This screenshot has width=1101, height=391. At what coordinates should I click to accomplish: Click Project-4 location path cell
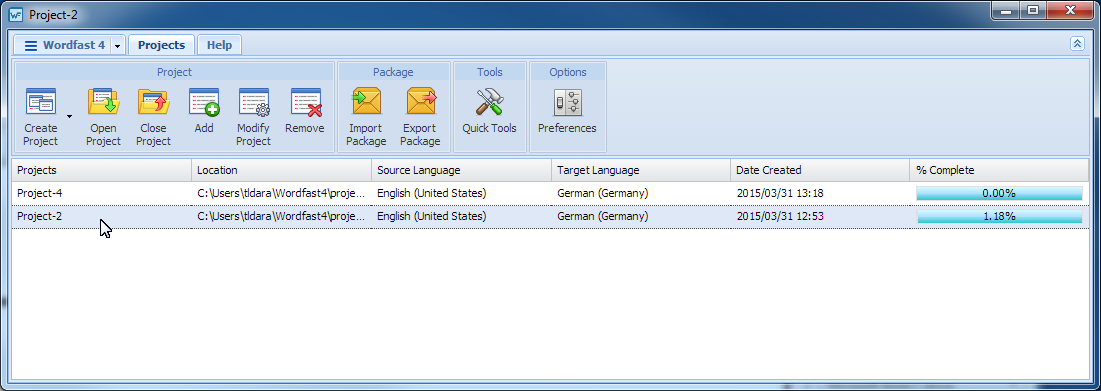(282, 193)
